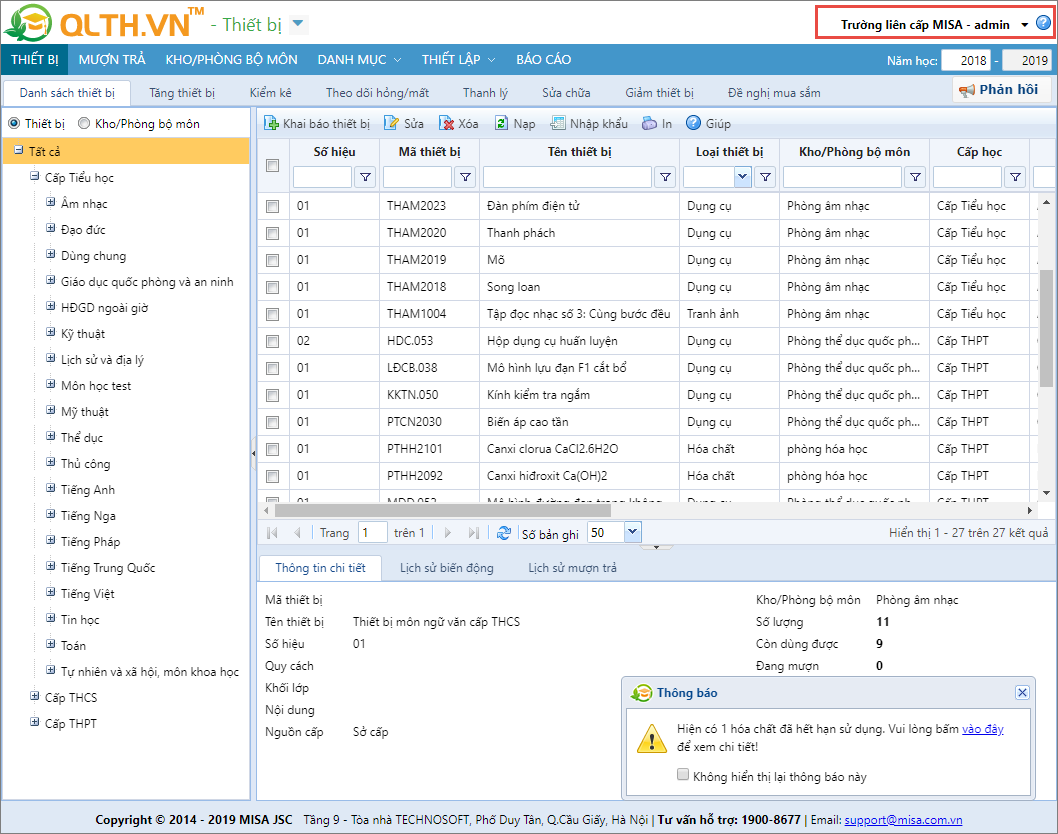The image size is (1058, 834).
Task: Toggle the select-all header checkbox
Action: (x=273, y=165)
